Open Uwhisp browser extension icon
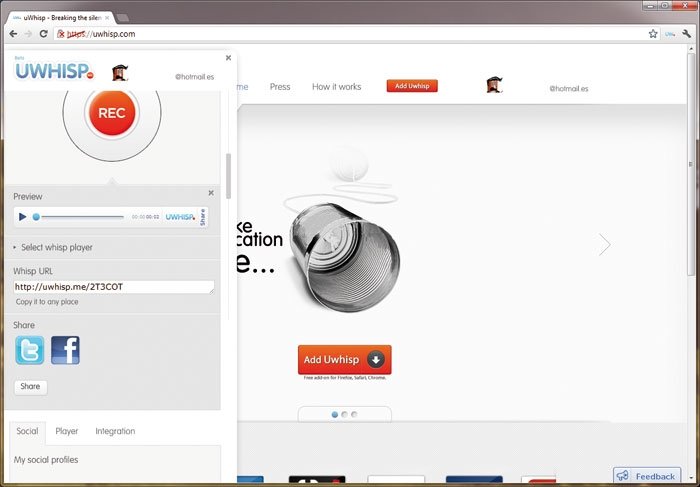700x487 pixels. point(670,34)
